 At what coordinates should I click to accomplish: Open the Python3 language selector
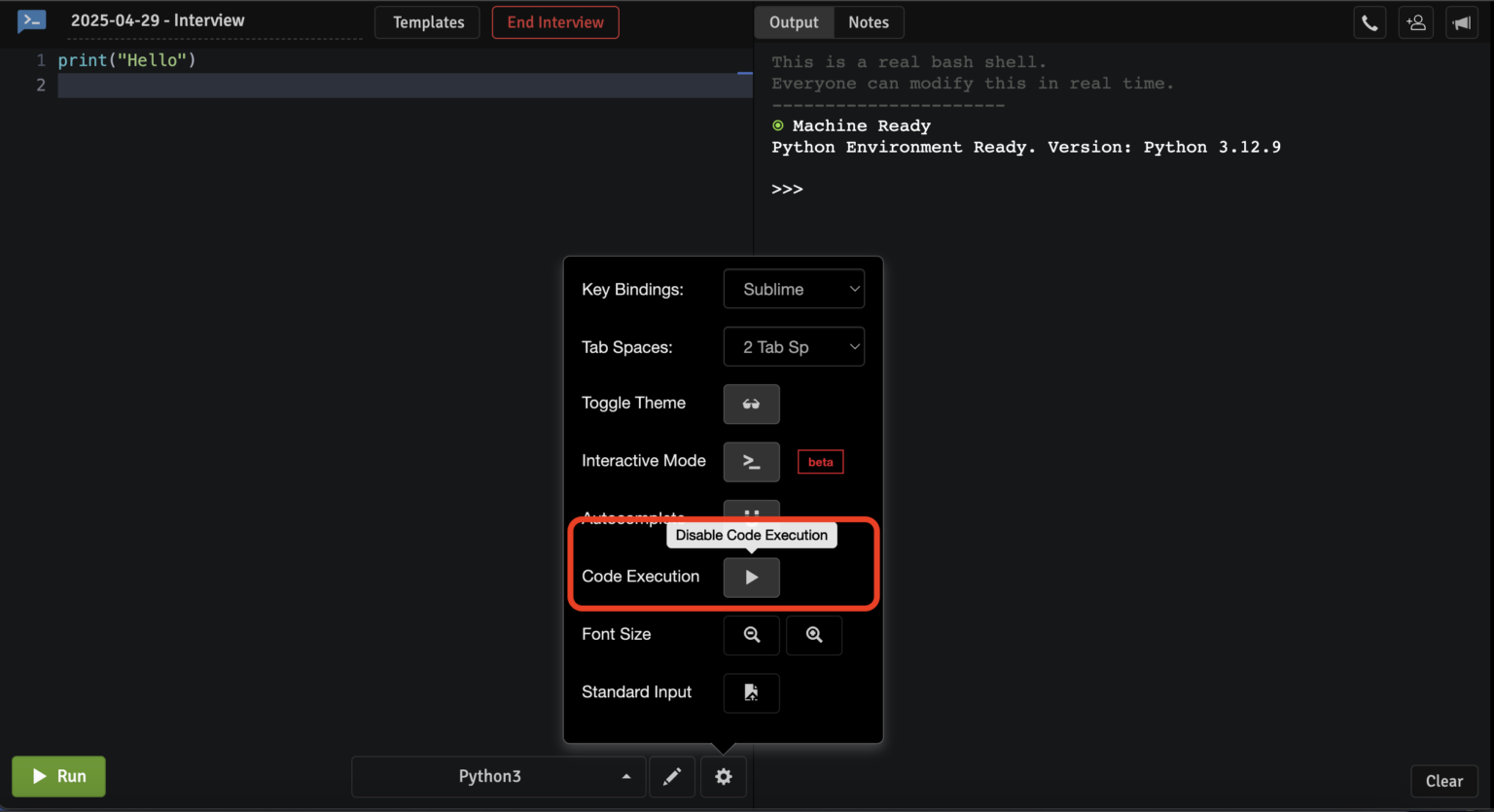[x=498, y=776]
